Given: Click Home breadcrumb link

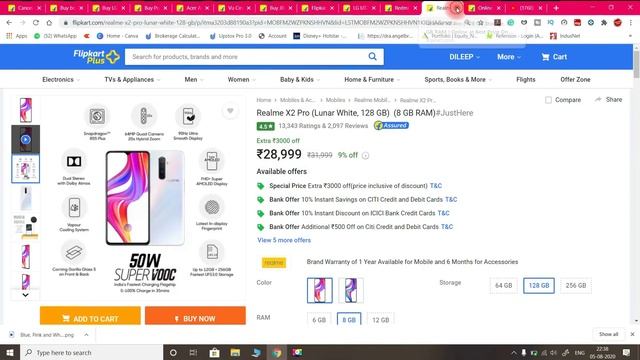Looking at the screenshot, I should [x=264, y=100].
